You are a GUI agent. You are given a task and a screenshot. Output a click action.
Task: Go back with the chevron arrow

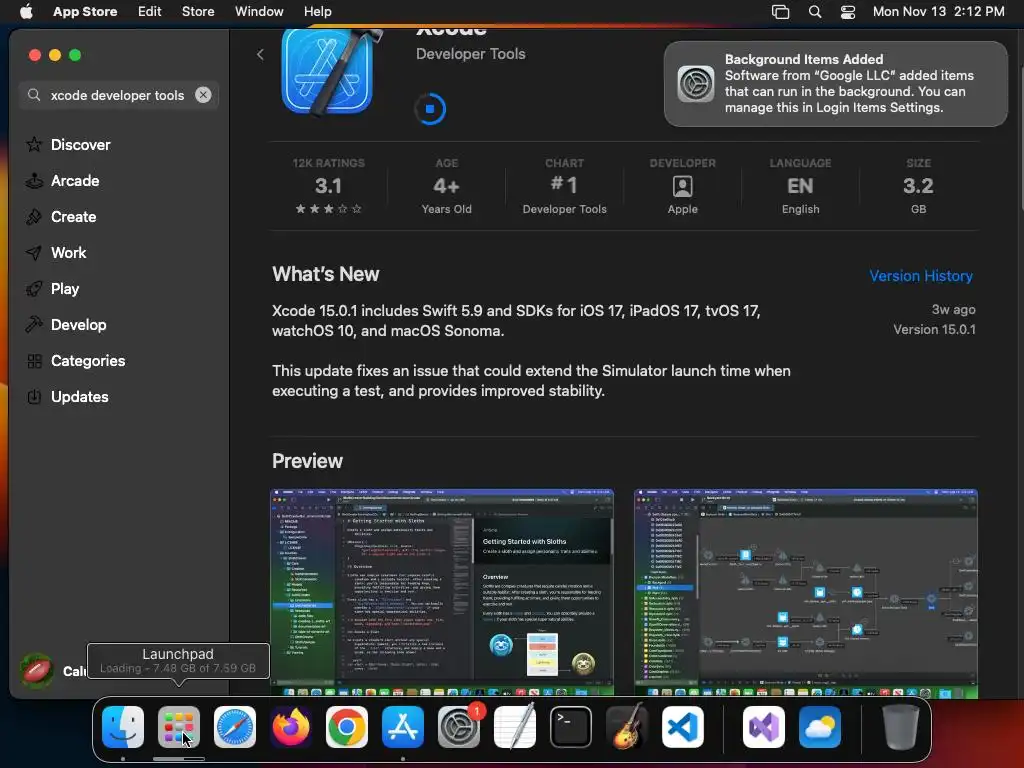(x=260, y=54)
